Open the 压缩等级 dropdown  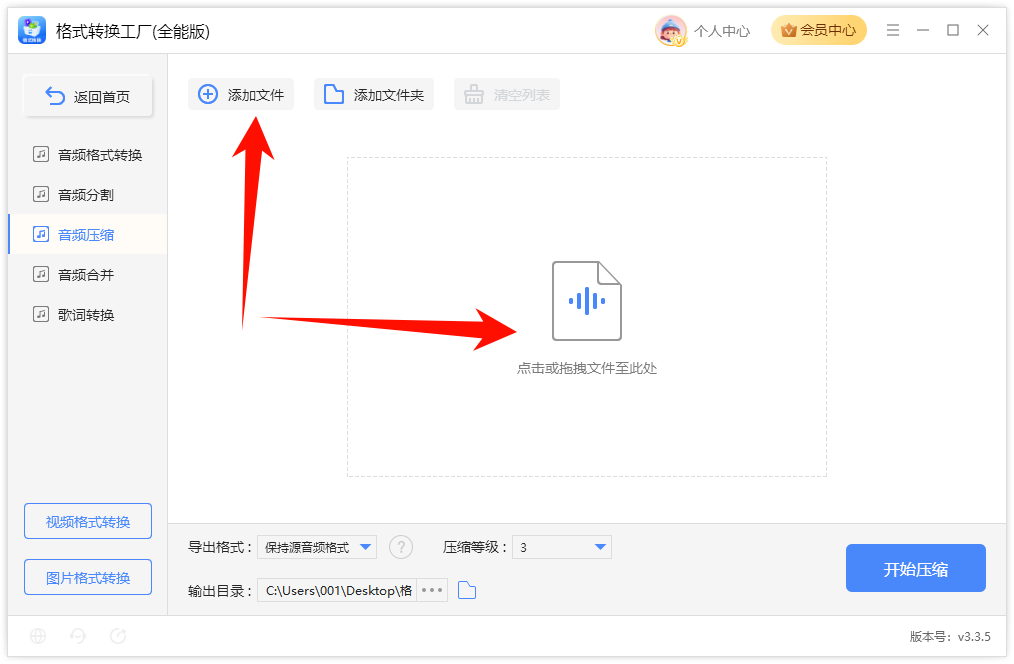(561, 547)
